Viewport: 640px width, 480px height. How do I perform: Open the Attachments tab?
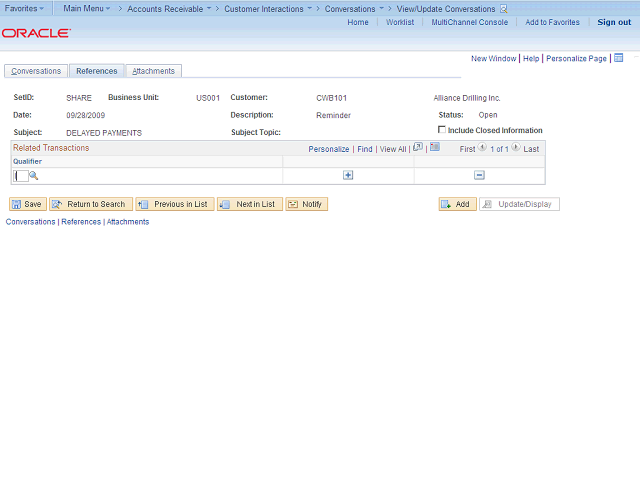(x=153, y=71)
